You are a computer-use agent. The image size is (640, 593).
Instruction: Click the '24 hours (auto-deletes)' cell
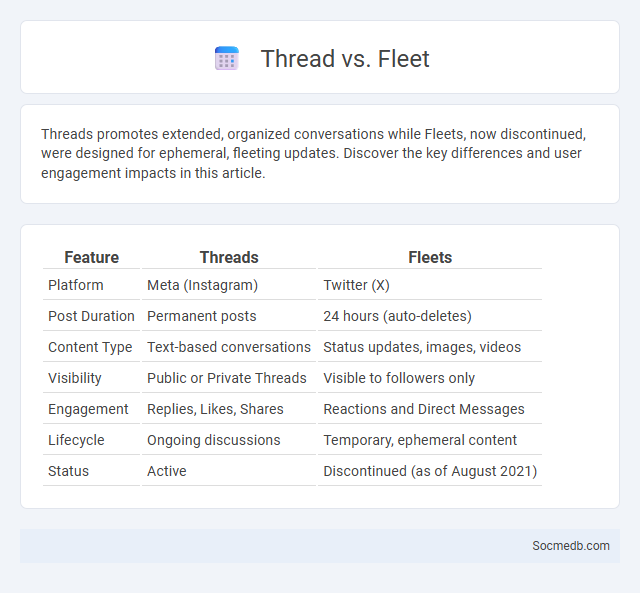coord(430,316)
